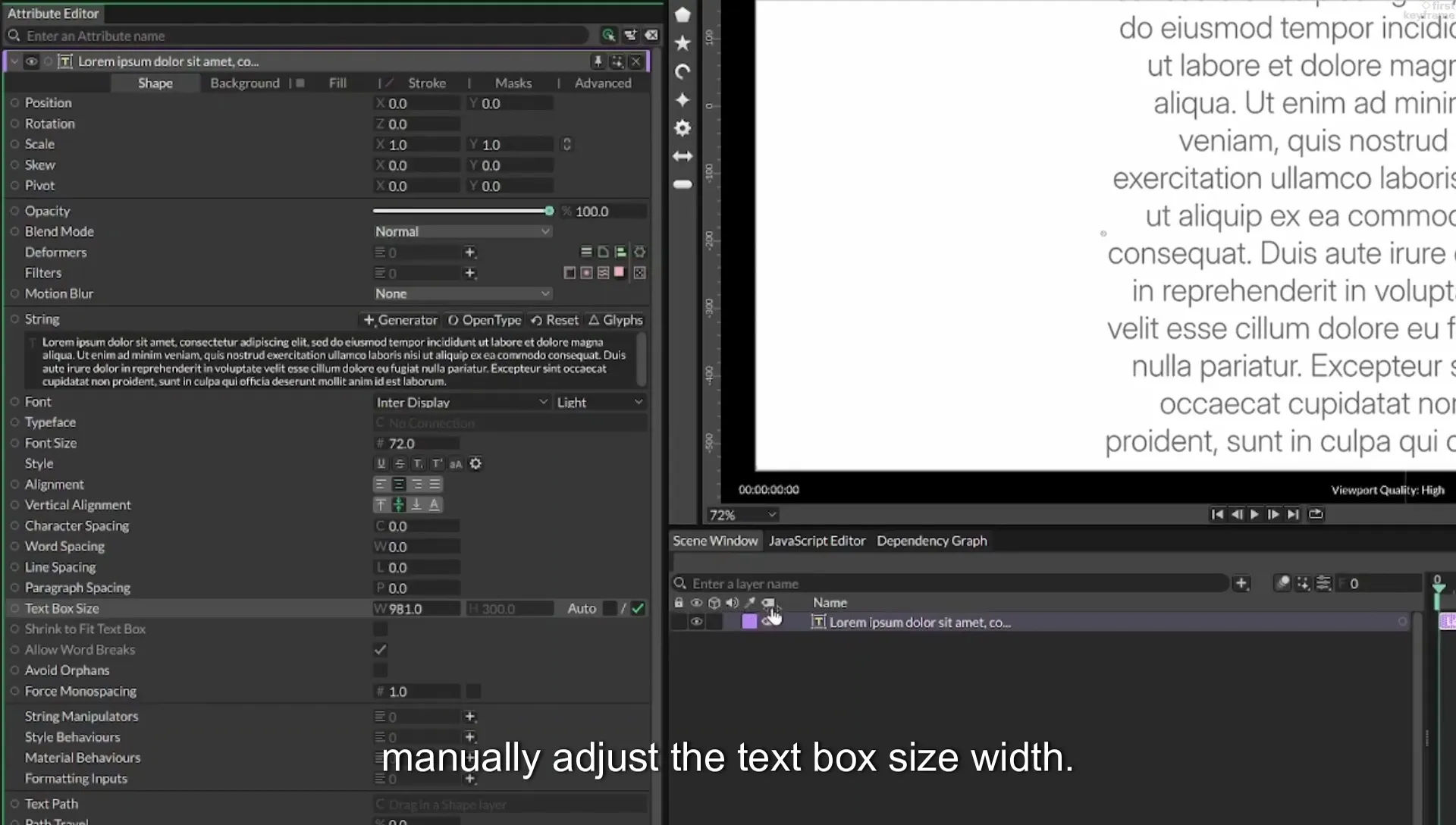Open the Style settings gear

click(x=475, y=464)
